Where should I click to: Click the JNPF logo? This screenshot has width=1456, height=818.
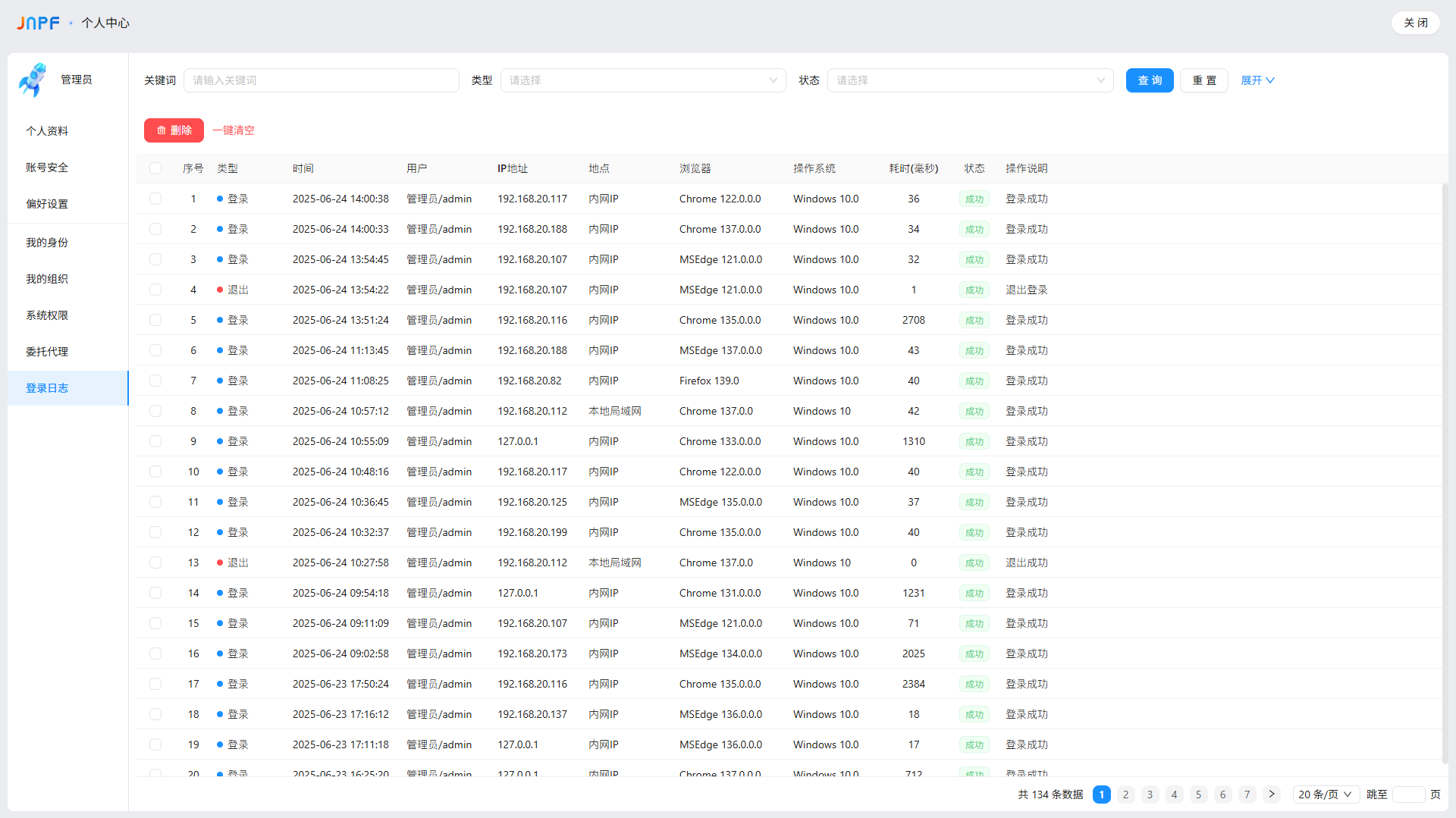click(38, 23)
